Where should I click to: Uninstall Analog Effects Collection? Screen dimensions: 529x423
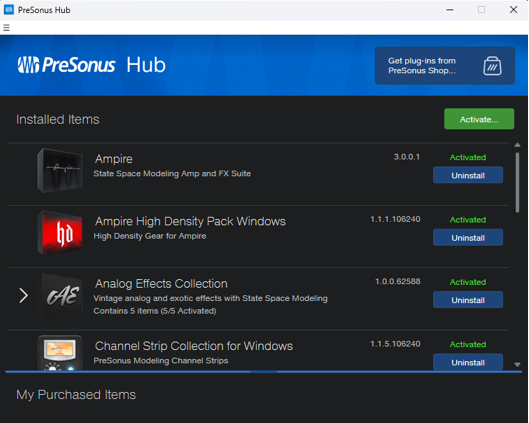pyautogui.click(x=468, y=300)
